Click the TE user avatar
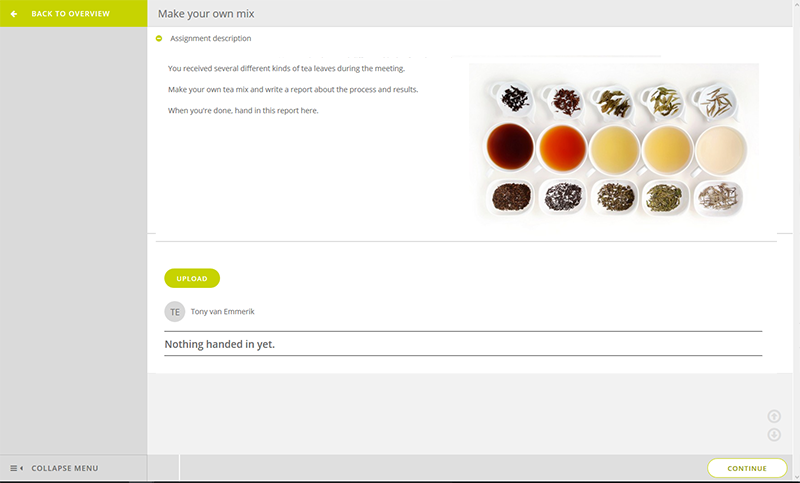The image size is (800, 483). (x=174, y=312)
